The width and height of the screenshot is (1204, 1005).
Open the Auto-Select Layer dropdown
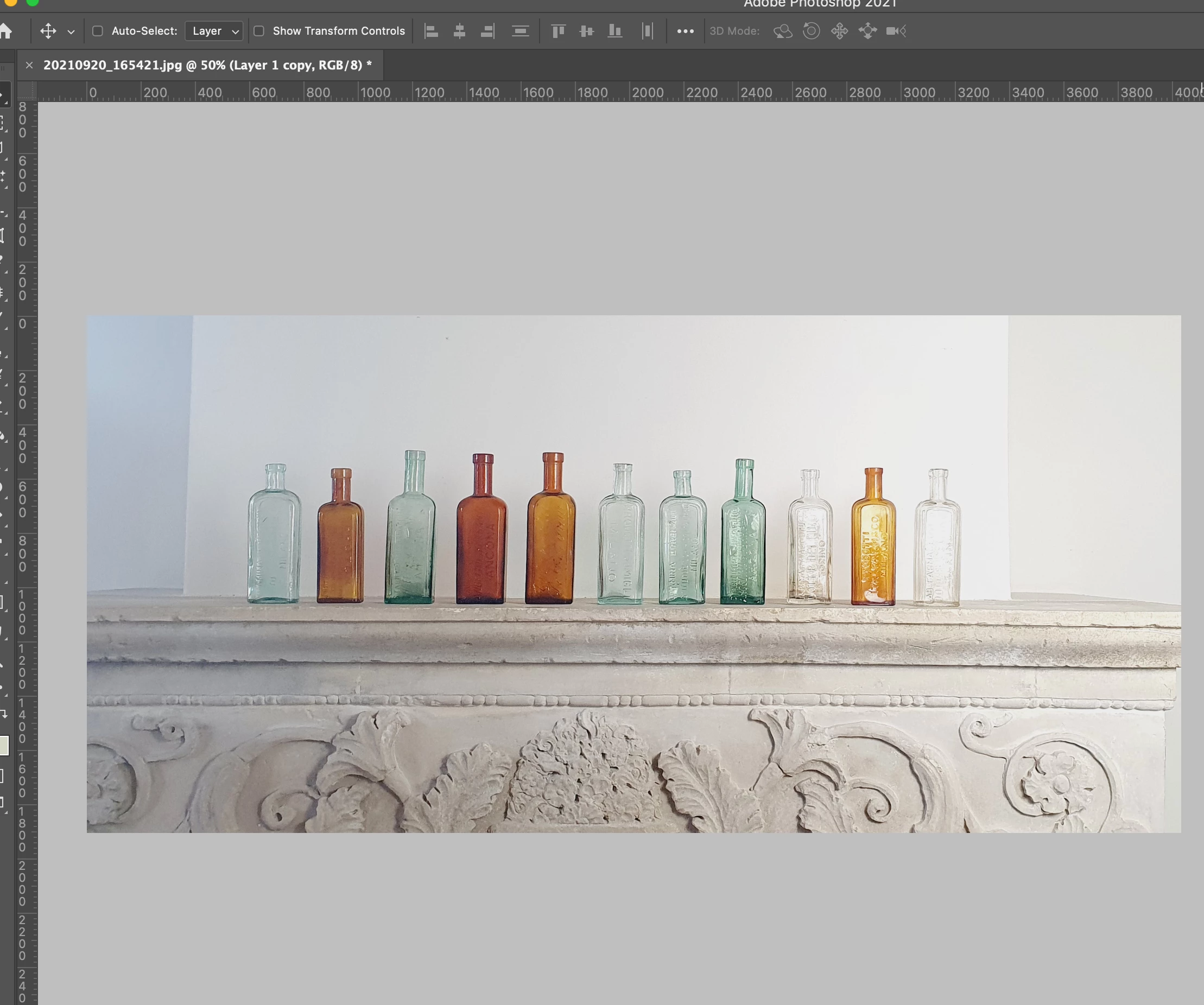(x=215, y=31)
